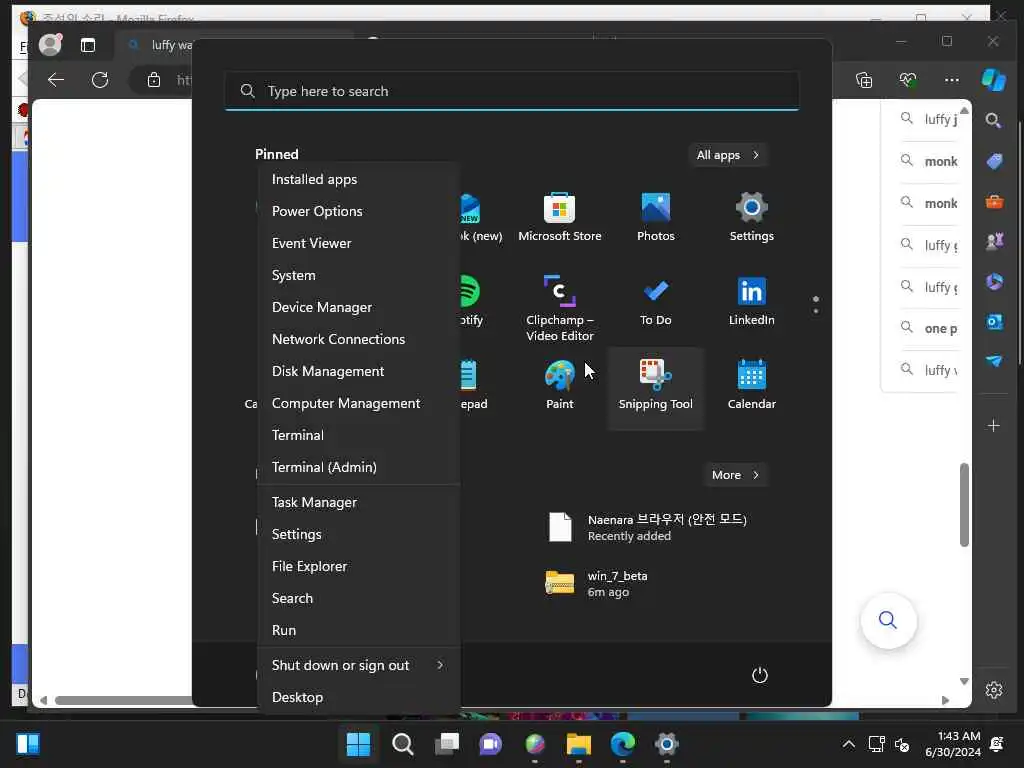Switch to Microsoft Edge on taskbar

pos(622,744)
